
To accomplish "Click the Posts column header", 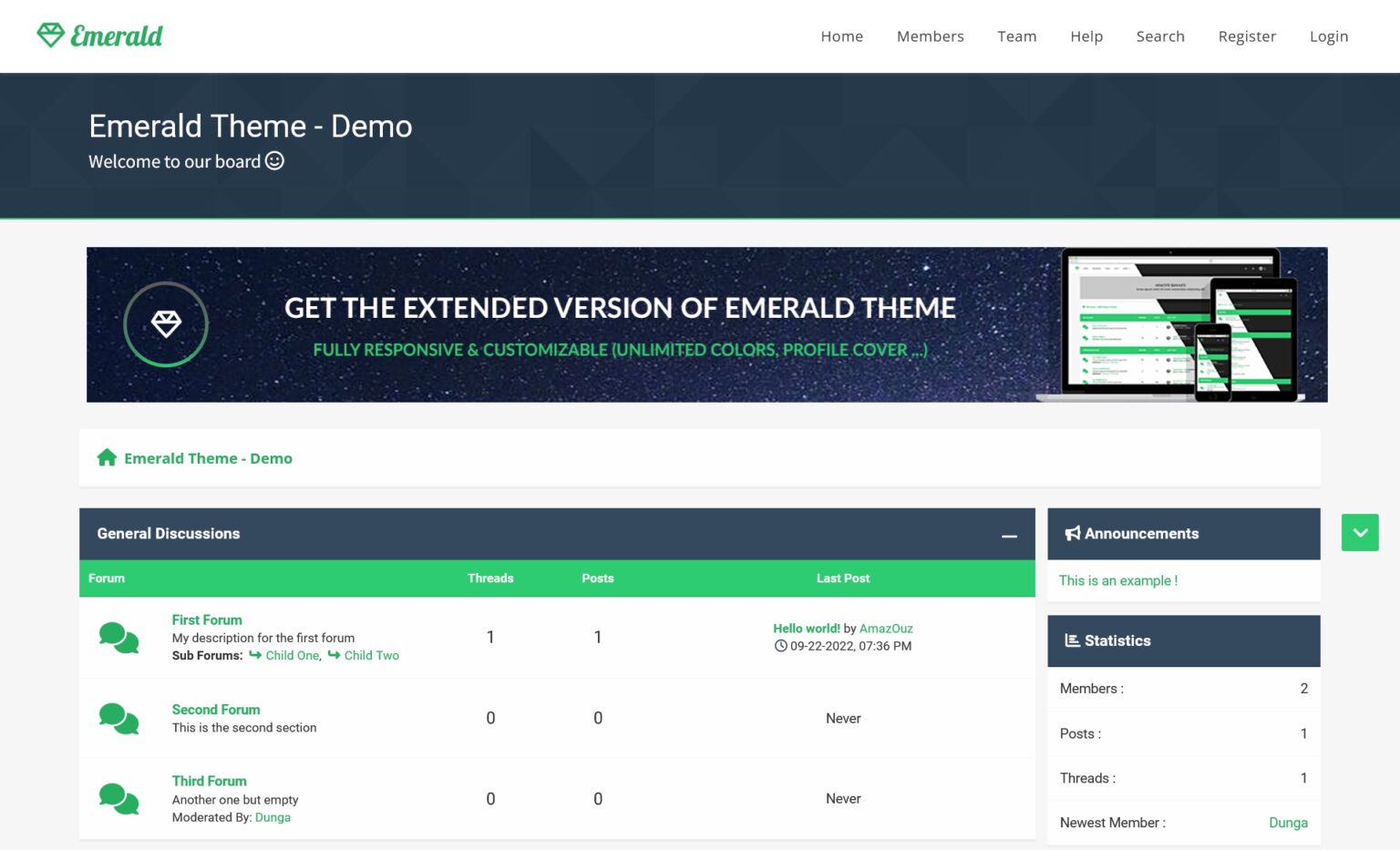I will pyautogui.click(x=598, y=579).
